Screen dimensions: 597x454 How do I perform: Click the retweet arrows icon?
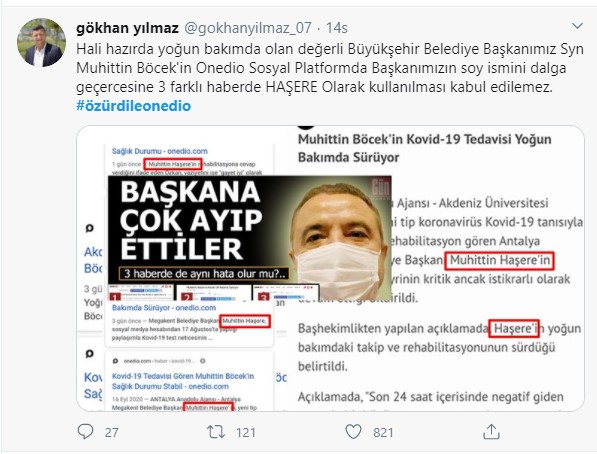click(216, 432)
